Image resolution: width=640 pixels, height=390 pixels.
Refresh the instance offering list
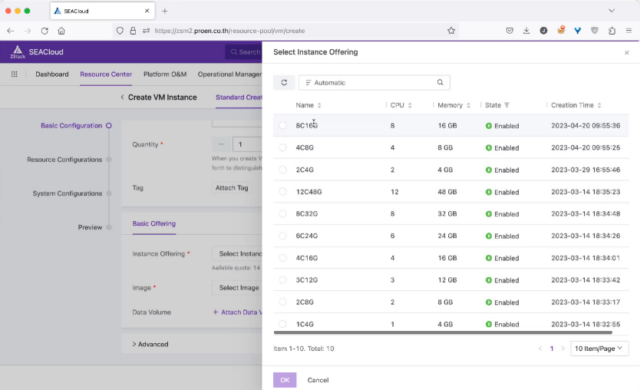pos(284,82)
